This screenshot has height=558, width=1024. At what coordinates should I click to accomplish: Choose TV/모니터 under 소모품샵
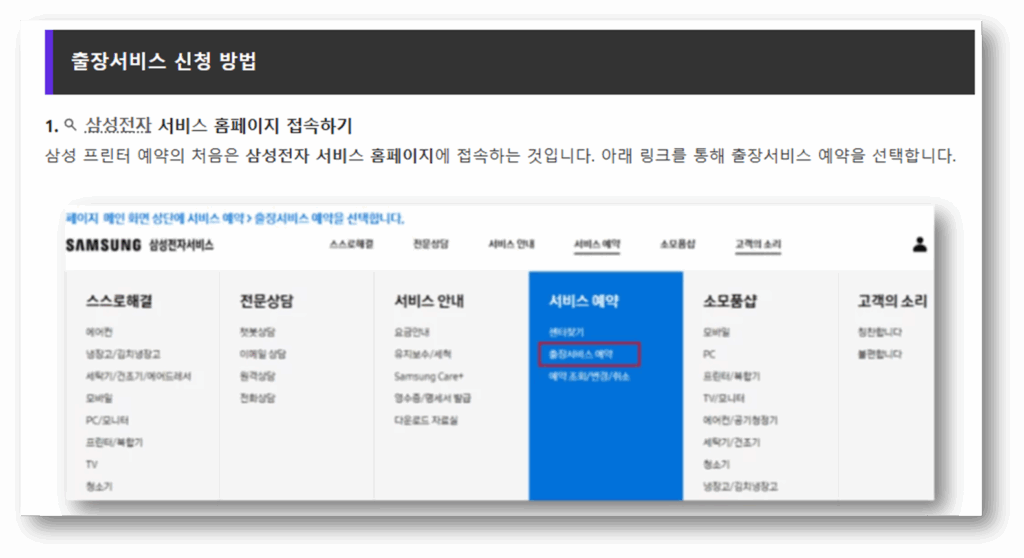(x=724, y=398)
